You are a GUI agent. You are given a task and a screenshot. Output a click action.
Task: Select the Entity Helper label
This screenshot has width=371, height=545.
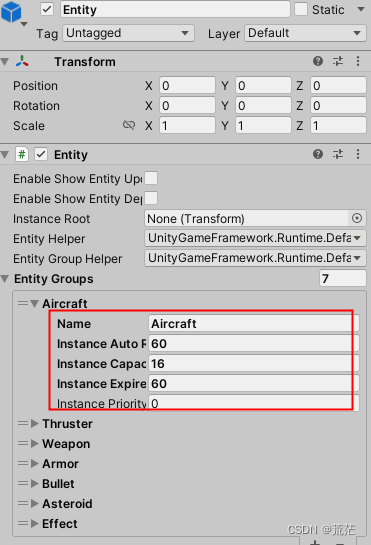coord(49,239)
